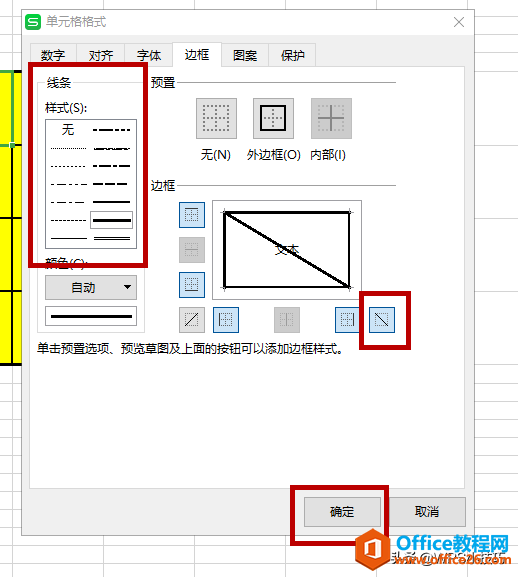
Task: Choose the thin dash-dot line style
Action: 68,202
